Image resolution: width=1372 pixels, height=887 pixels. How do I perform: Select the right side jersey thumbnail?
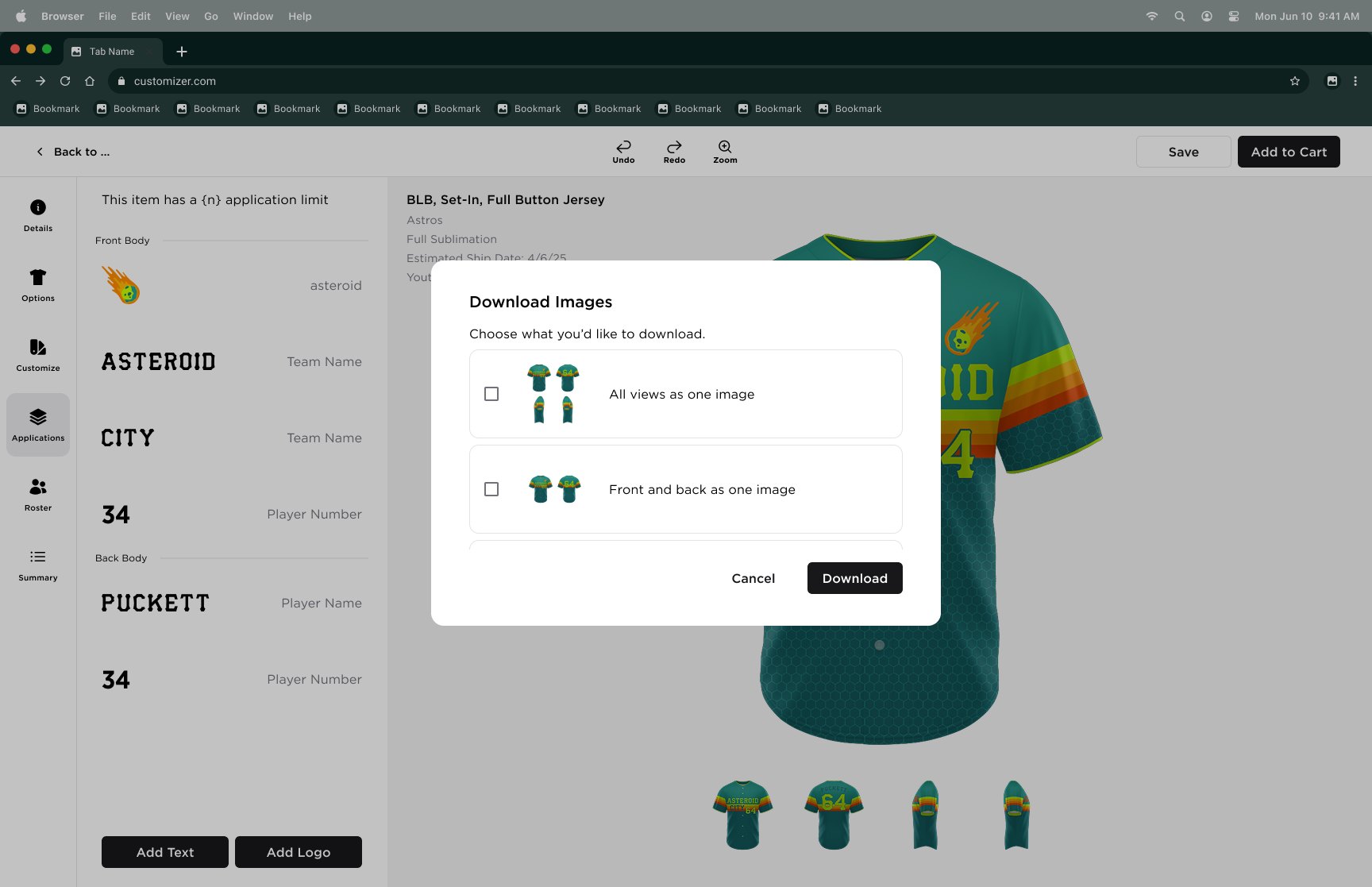1016,815
